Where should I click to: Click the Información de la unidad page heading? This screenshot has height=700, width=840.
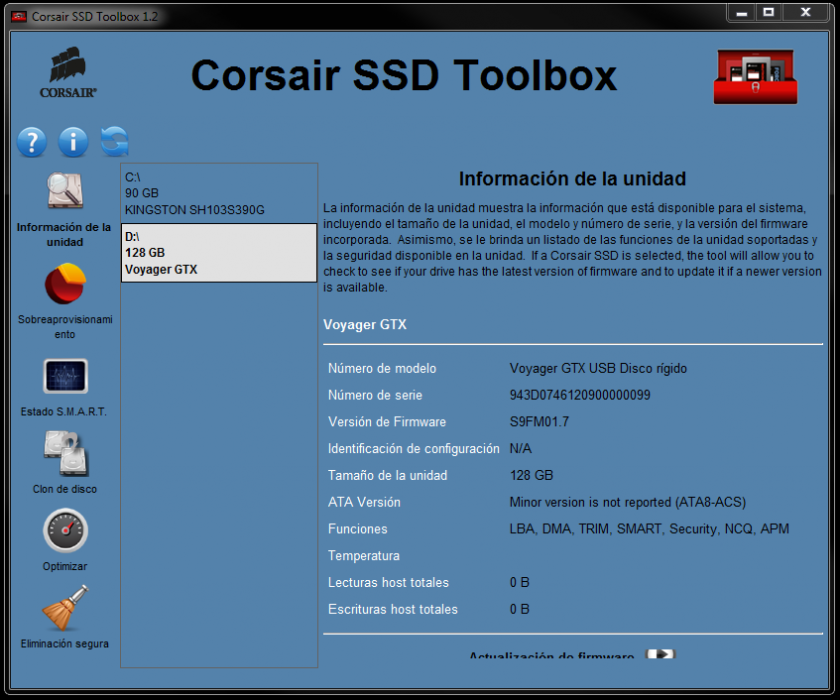(x=572, y=179)
